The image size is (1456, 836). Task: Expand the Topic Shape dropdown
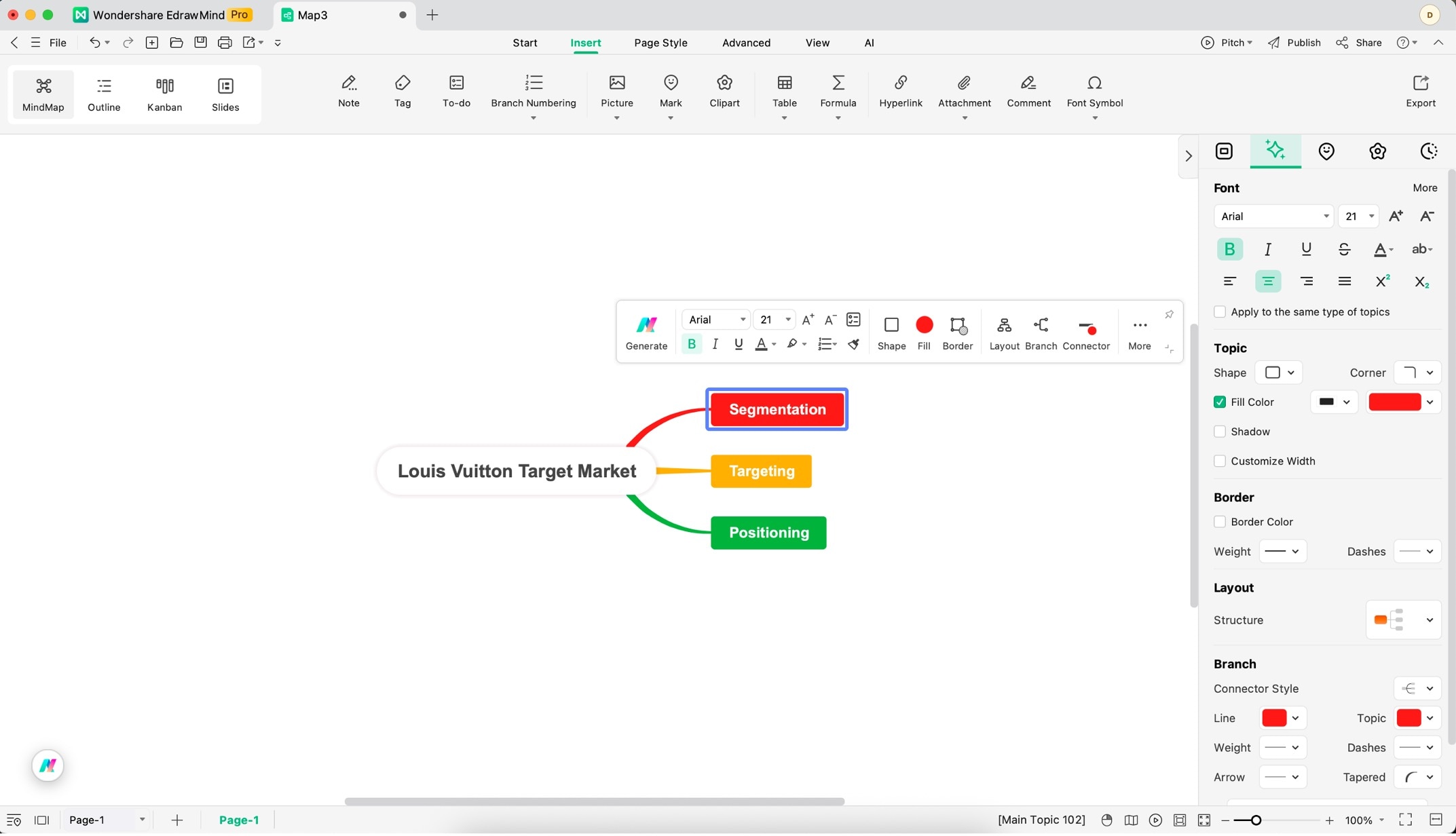1279,373
